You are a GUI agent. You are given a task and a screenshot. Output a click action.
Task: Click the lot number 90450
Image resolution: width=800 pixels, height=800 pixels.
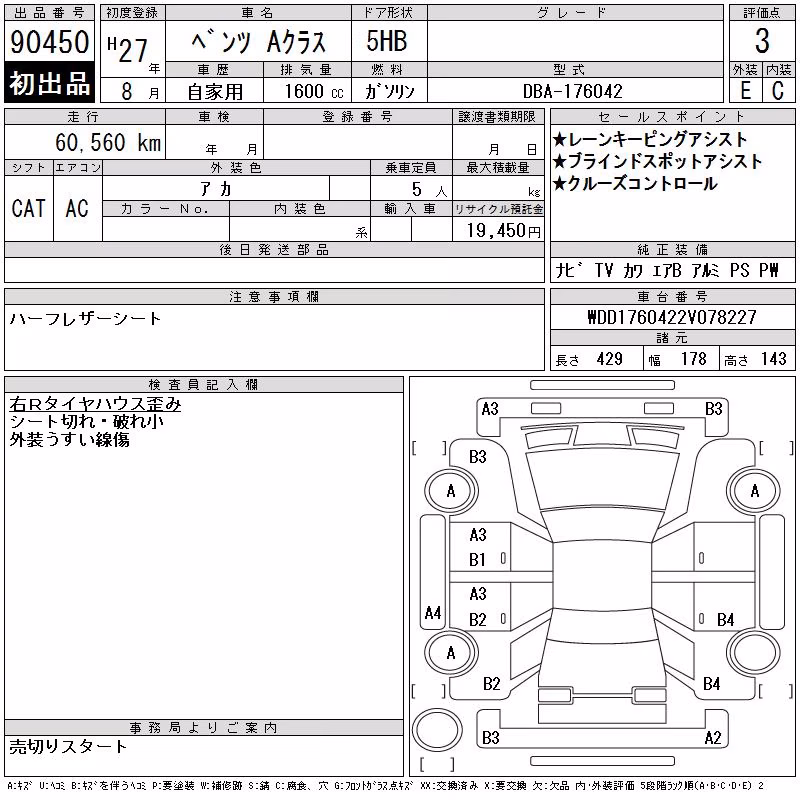point(49,42)
